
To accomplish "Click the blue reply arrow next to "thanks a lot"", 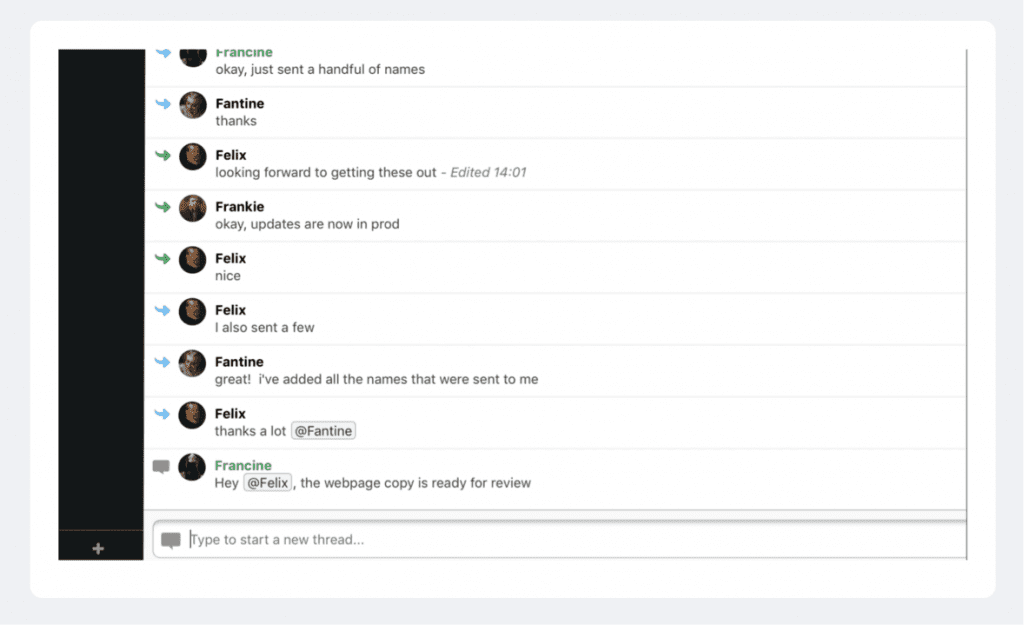I will (x=163, y=413).
